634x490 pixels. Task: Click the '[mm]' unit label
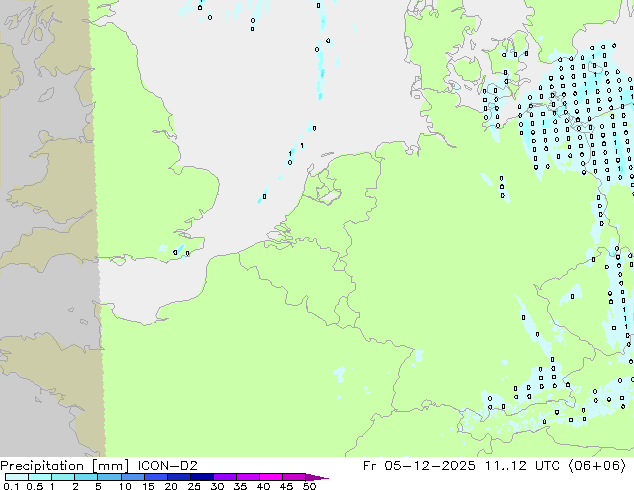tap(110, 466)
